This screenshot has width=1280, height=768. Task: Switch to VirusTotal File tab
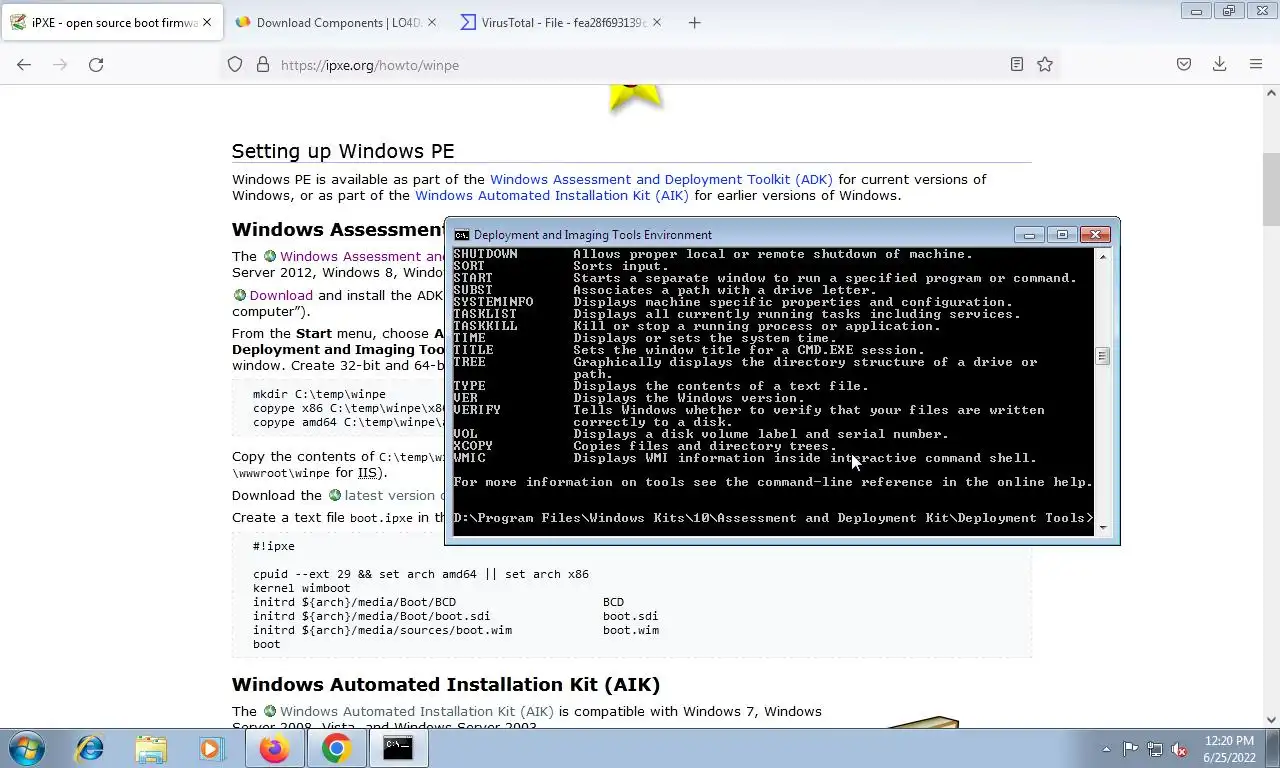coord(561,22)
